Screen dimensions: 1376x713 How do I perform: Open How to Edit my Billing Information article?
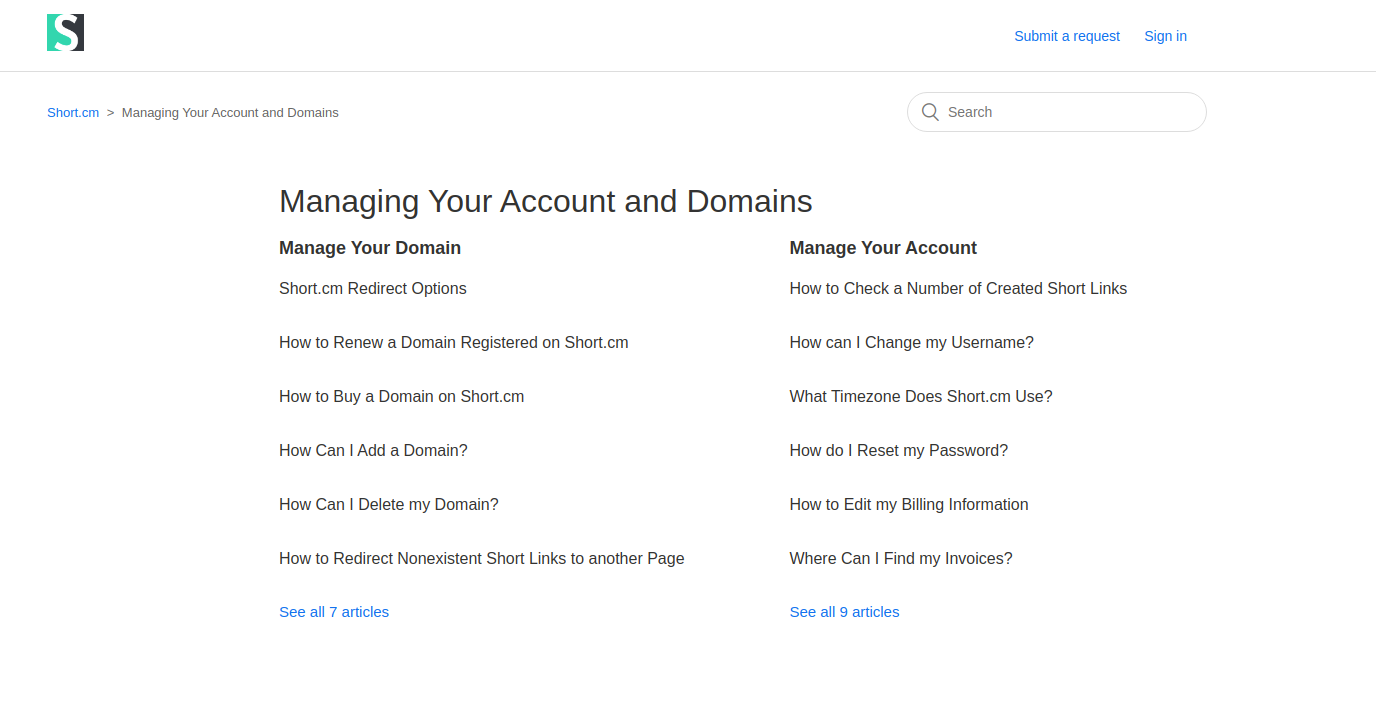[909, 504]
